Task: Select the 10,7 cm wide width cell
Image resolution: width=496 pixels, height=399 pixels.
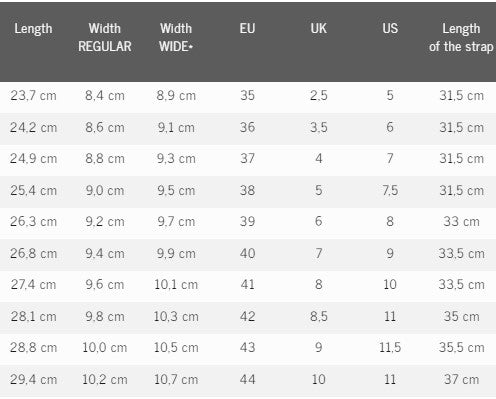Action: point(176,379)
